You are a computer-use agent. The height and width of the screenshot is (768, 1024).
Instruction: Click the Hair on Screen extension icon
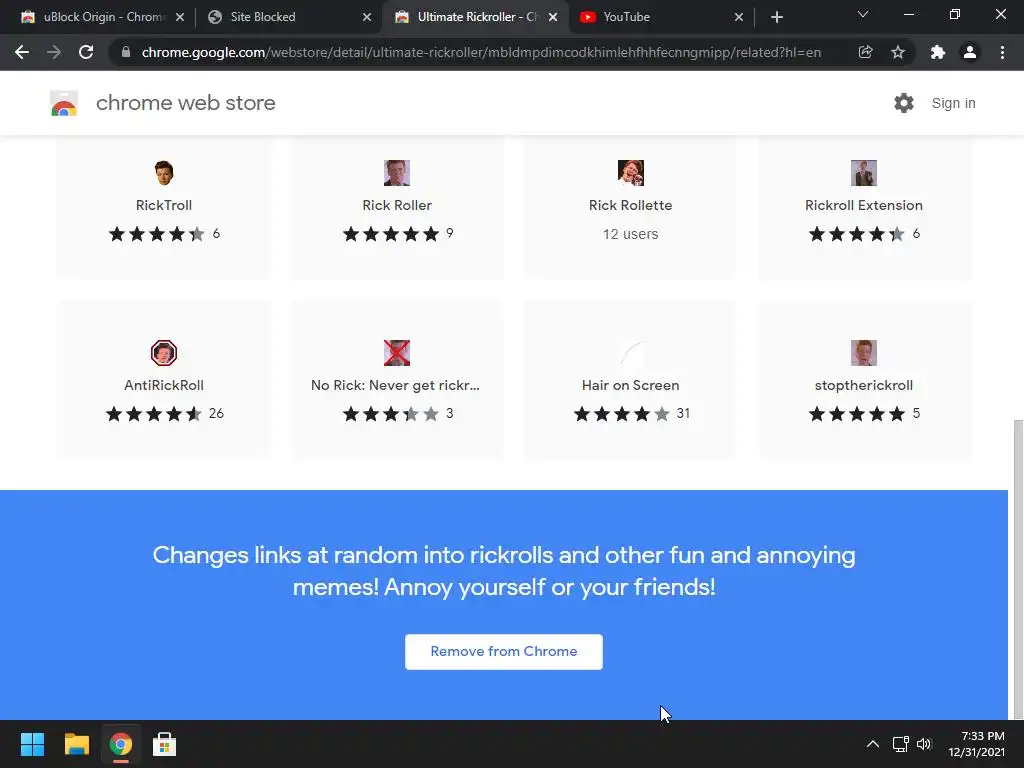(x=631, y=353)
